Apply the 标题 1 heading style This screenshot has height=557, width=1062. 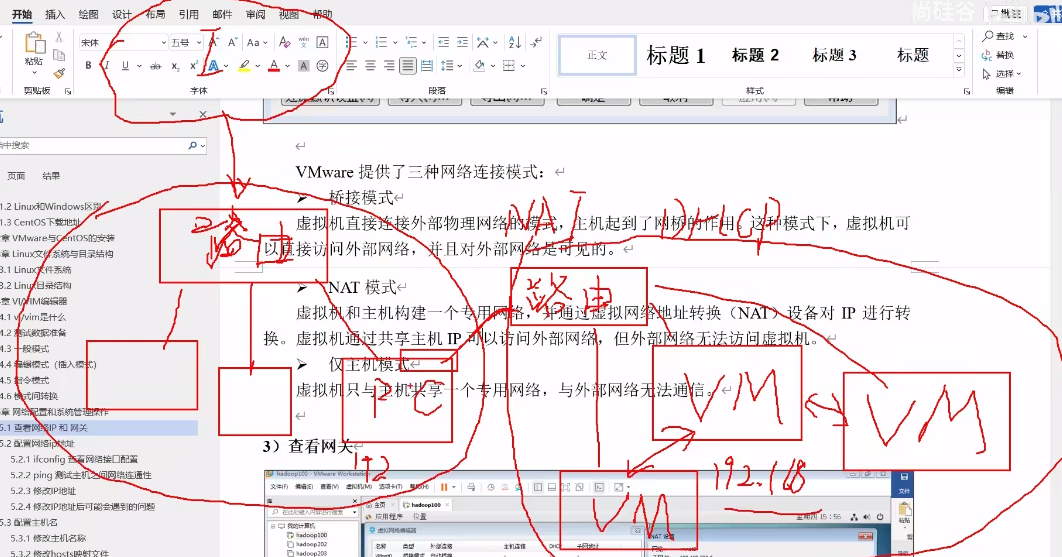pos(676,55)
